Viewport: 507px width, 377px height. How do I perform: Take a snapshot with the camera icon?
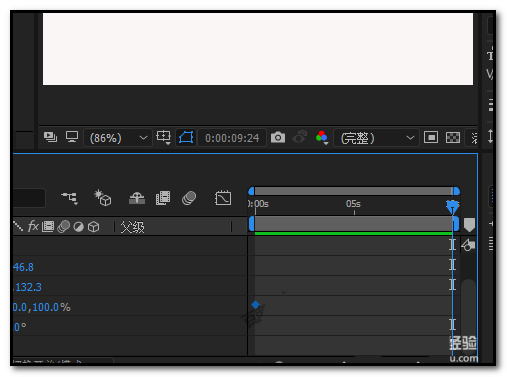pos(278,137)
